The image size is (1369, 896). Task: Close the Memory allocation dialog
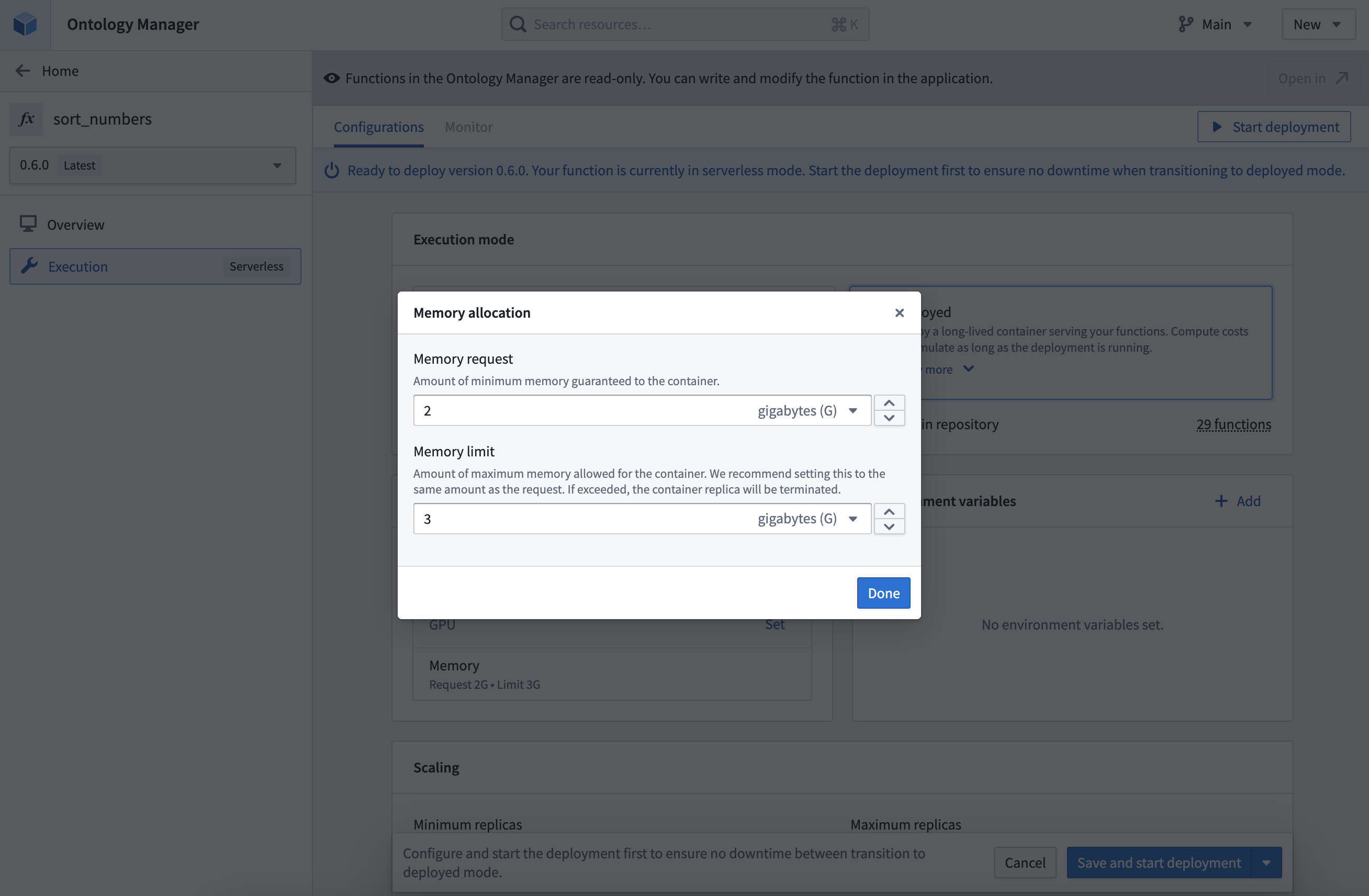click(899, 313)
